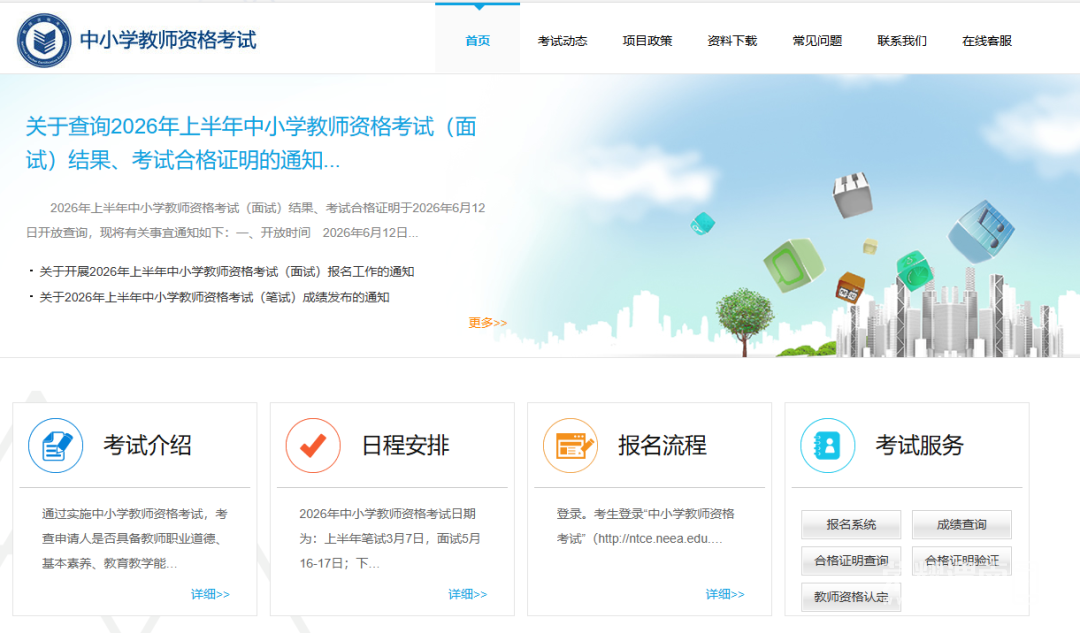This screenshot has height=633, width=1080.
Task: Open the 考试动态 menu item
Action: pos(562,41)
